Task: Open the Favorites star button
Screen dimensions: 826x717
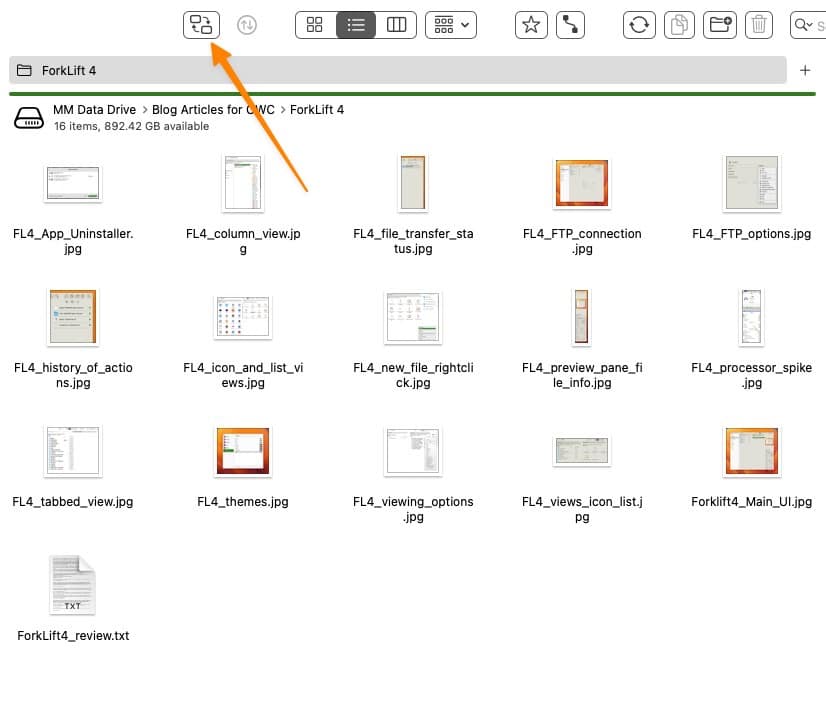Action: pos(531,25)
